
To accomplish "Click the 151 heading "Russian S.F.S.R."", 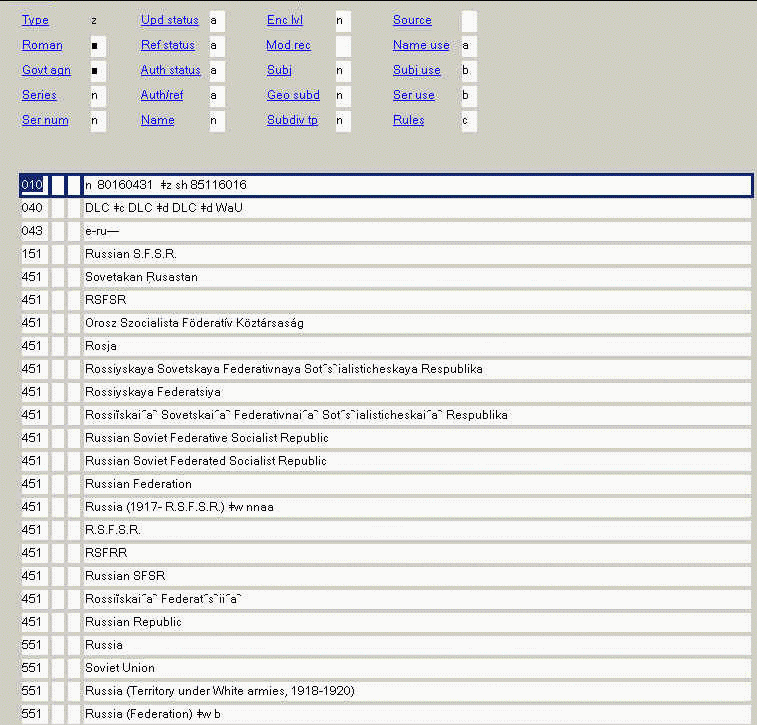I will [416, 254].
